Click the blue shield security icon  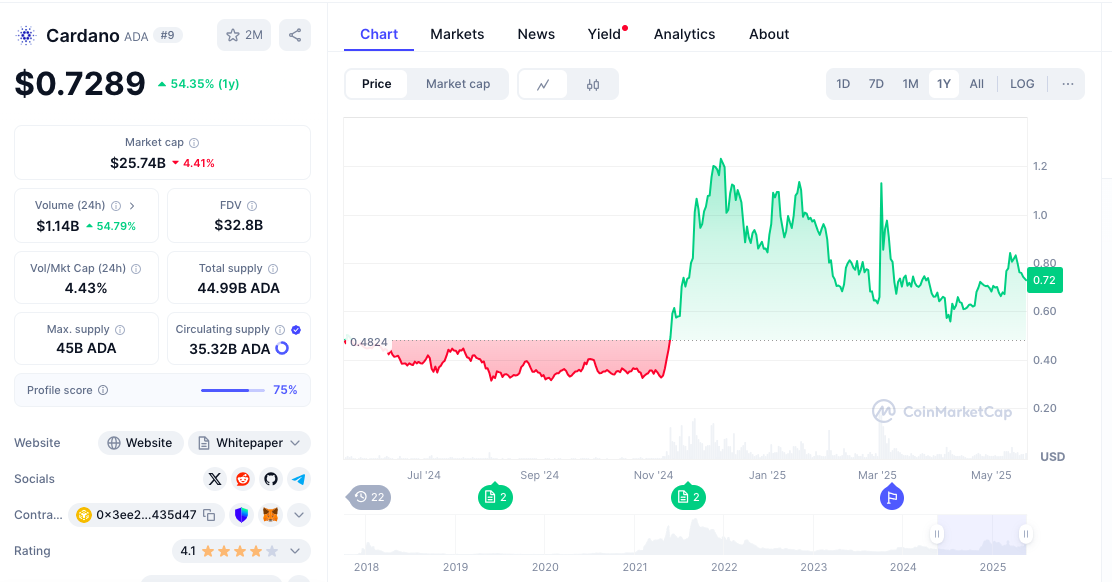pos(241,515)
